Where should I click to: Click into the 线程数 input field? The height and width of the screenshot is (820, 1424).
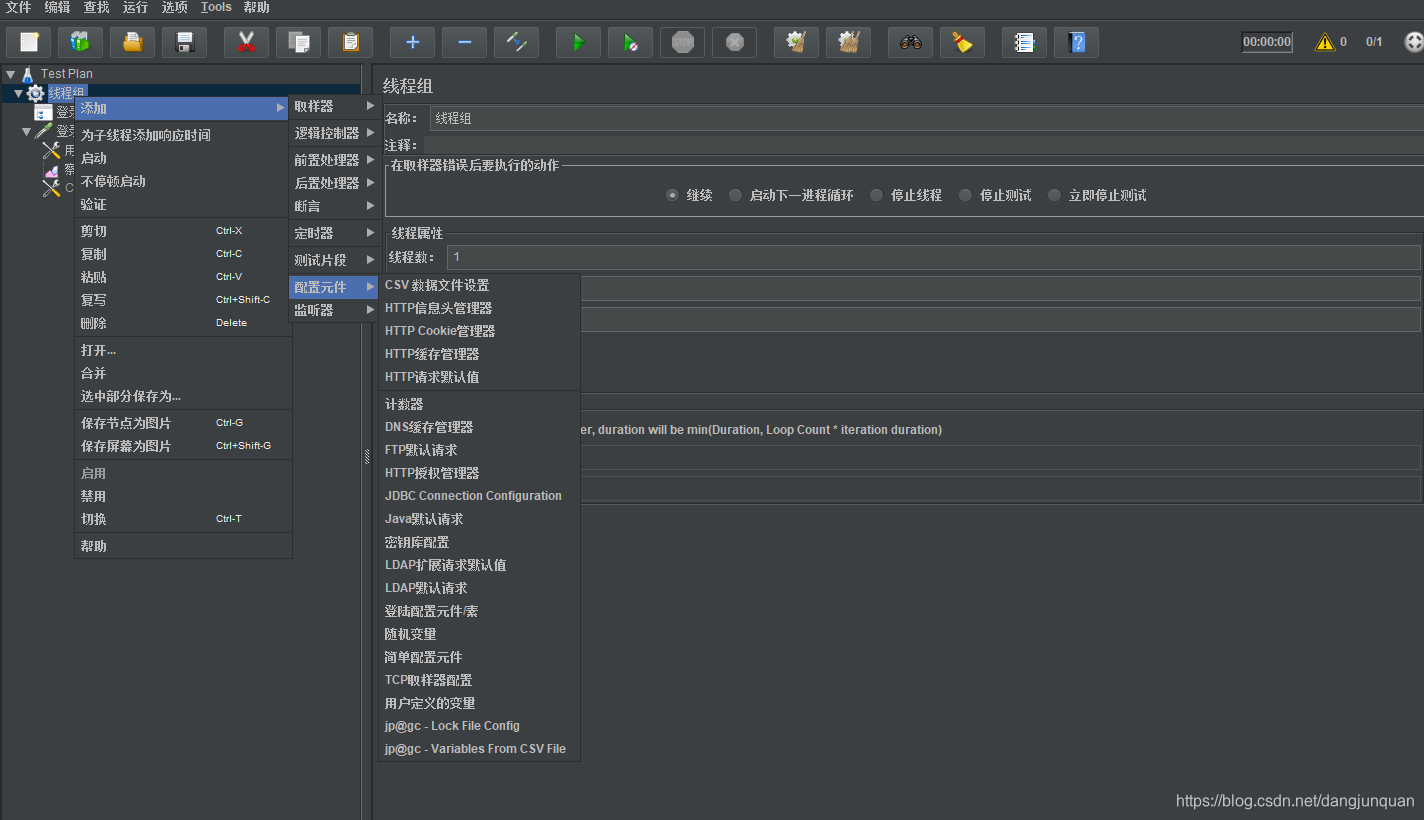point(934,257)
